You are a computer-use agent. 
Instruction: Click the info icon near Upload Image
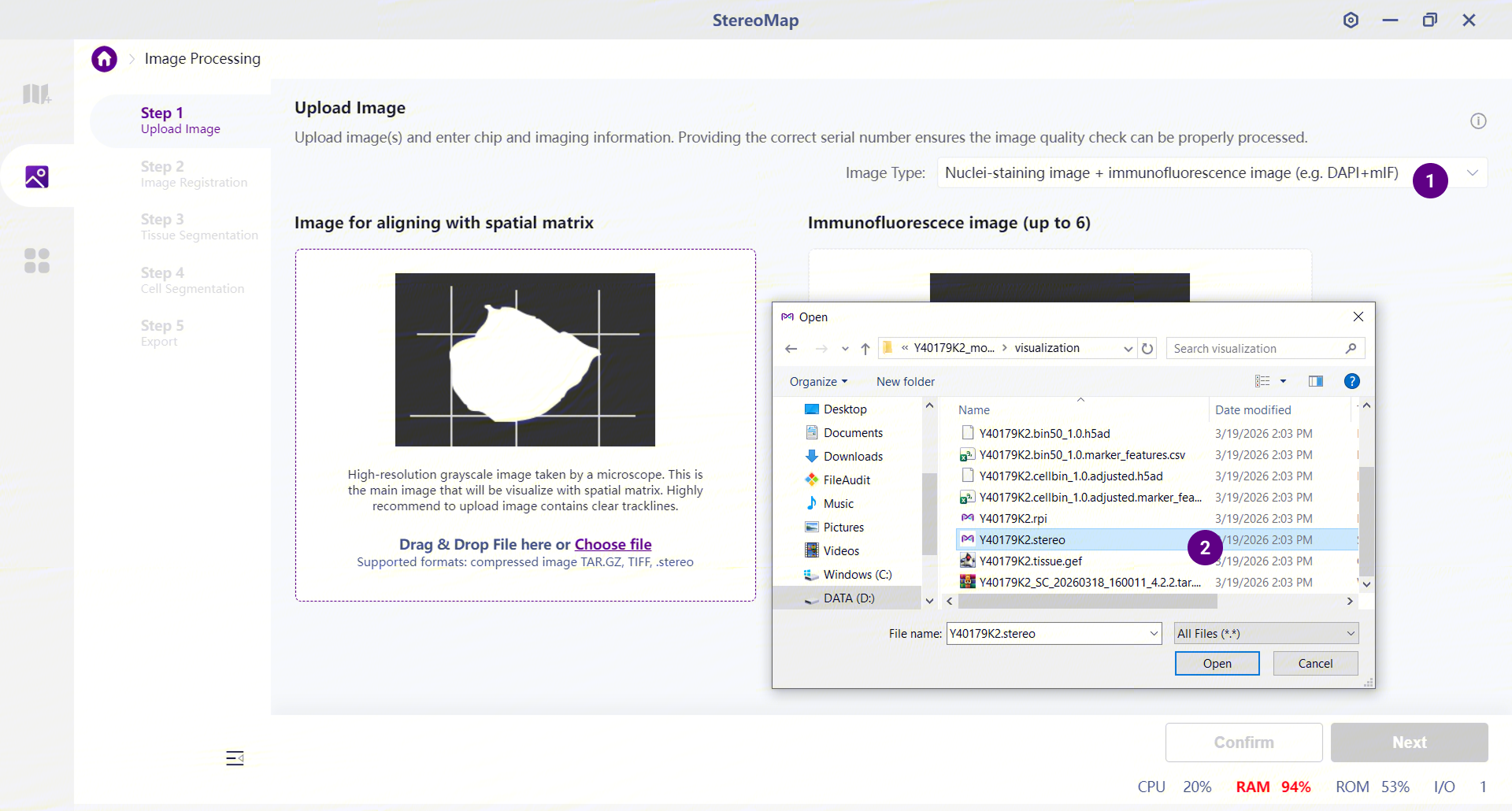pos(1478,121)
